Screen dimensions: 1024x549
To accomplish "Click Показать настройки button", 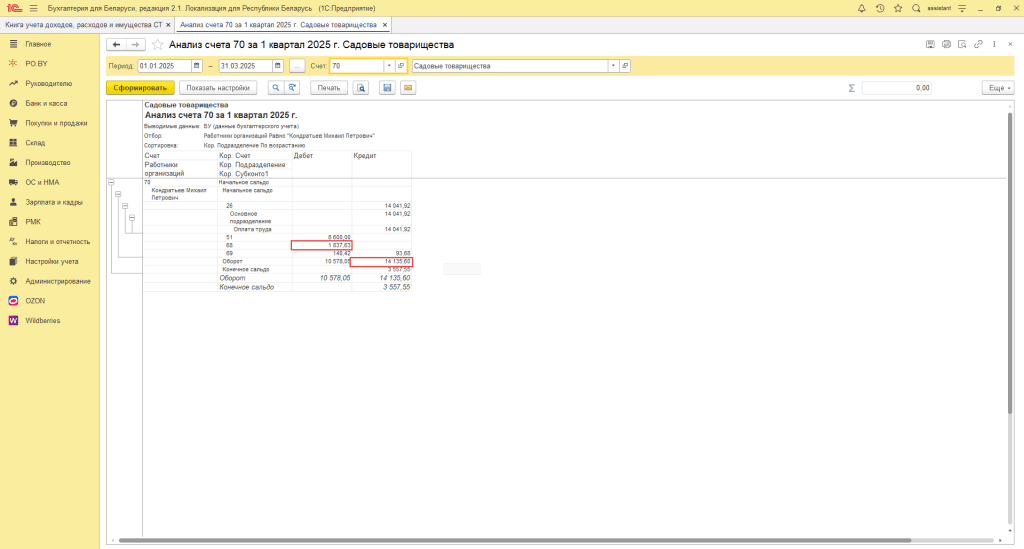I will click(218, 87).
